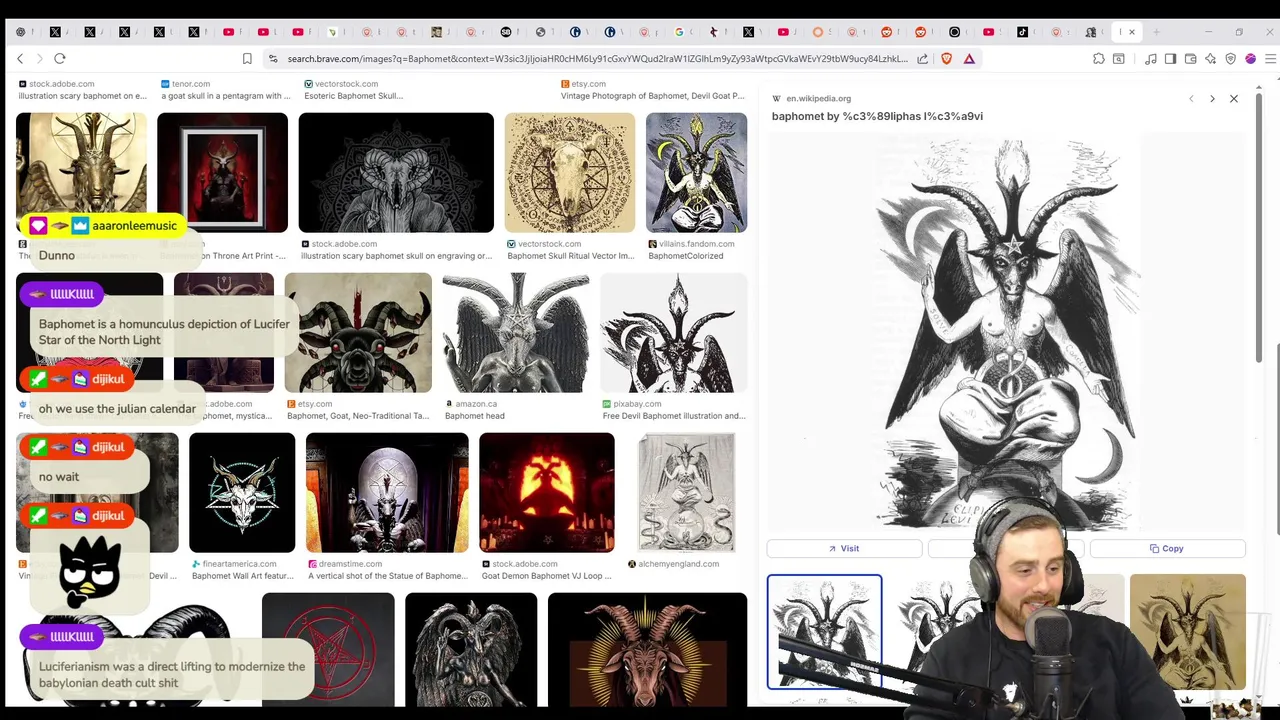This screenshot has width=1280, height=720.
Task: Show next image in preview panel
Action: [x=1212, y=99]
